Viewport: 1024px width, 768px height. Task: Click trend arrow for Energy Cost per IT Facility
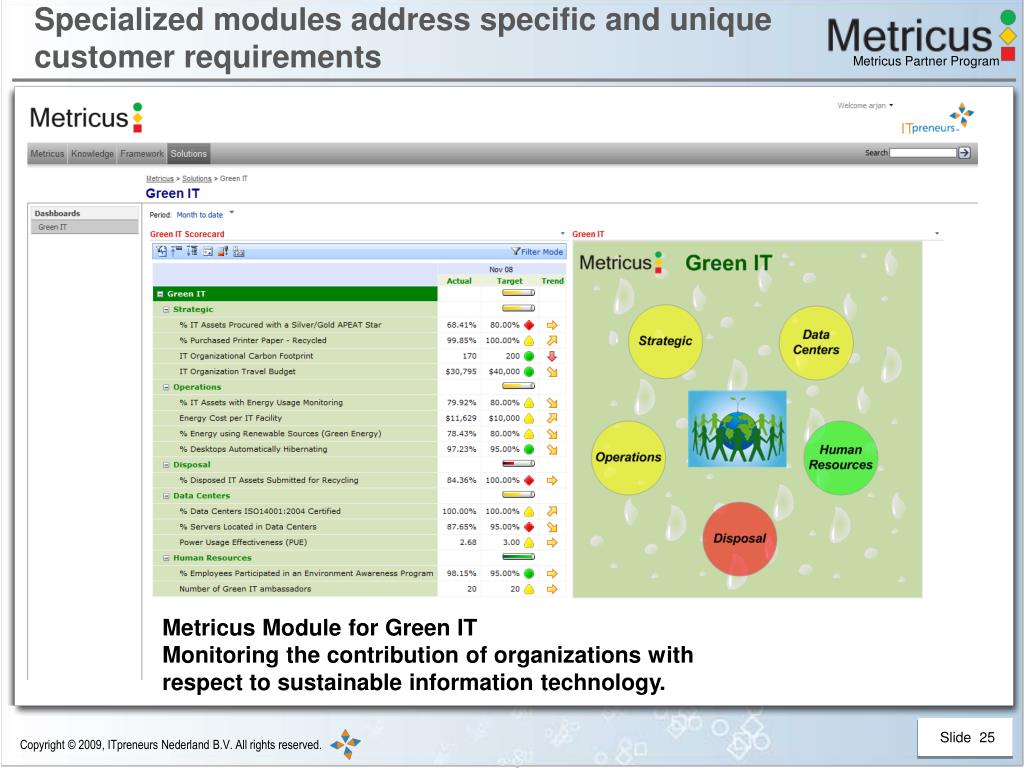pyautogui.click(x=552, y=419)
